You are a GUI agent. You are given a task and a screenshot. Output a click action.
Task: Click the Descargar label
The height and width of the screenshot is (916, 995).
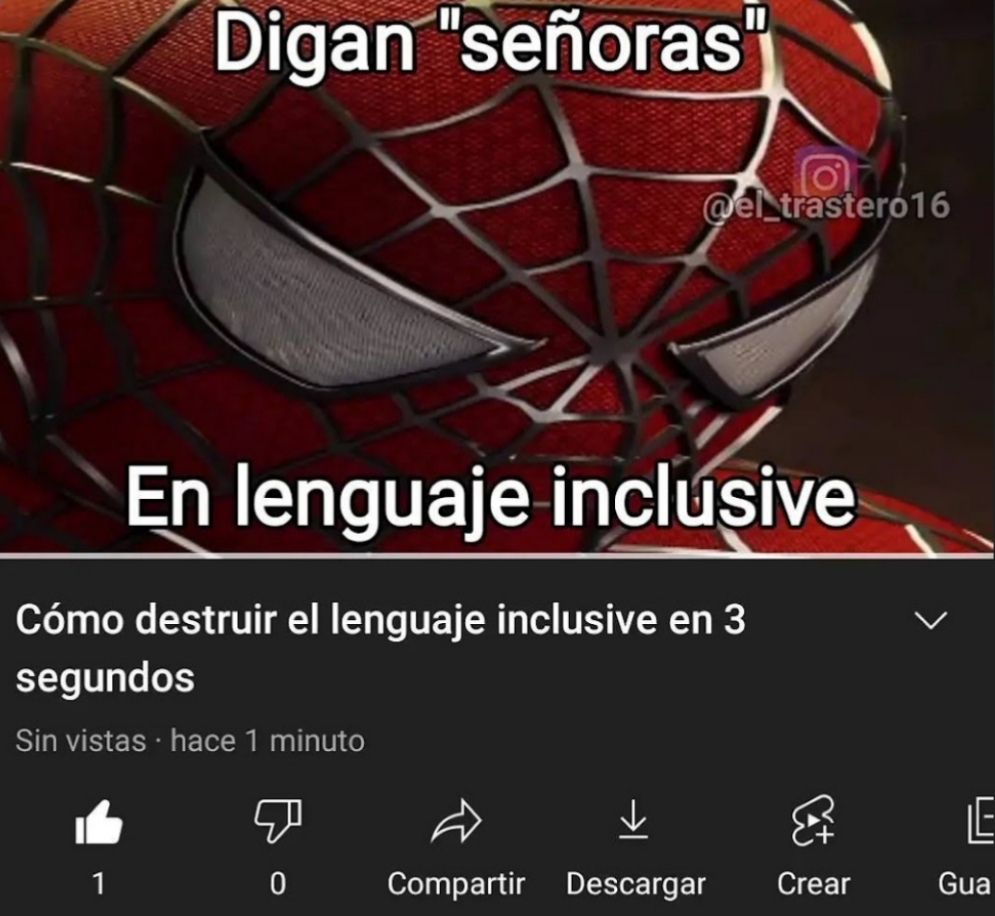pos(636,884)
